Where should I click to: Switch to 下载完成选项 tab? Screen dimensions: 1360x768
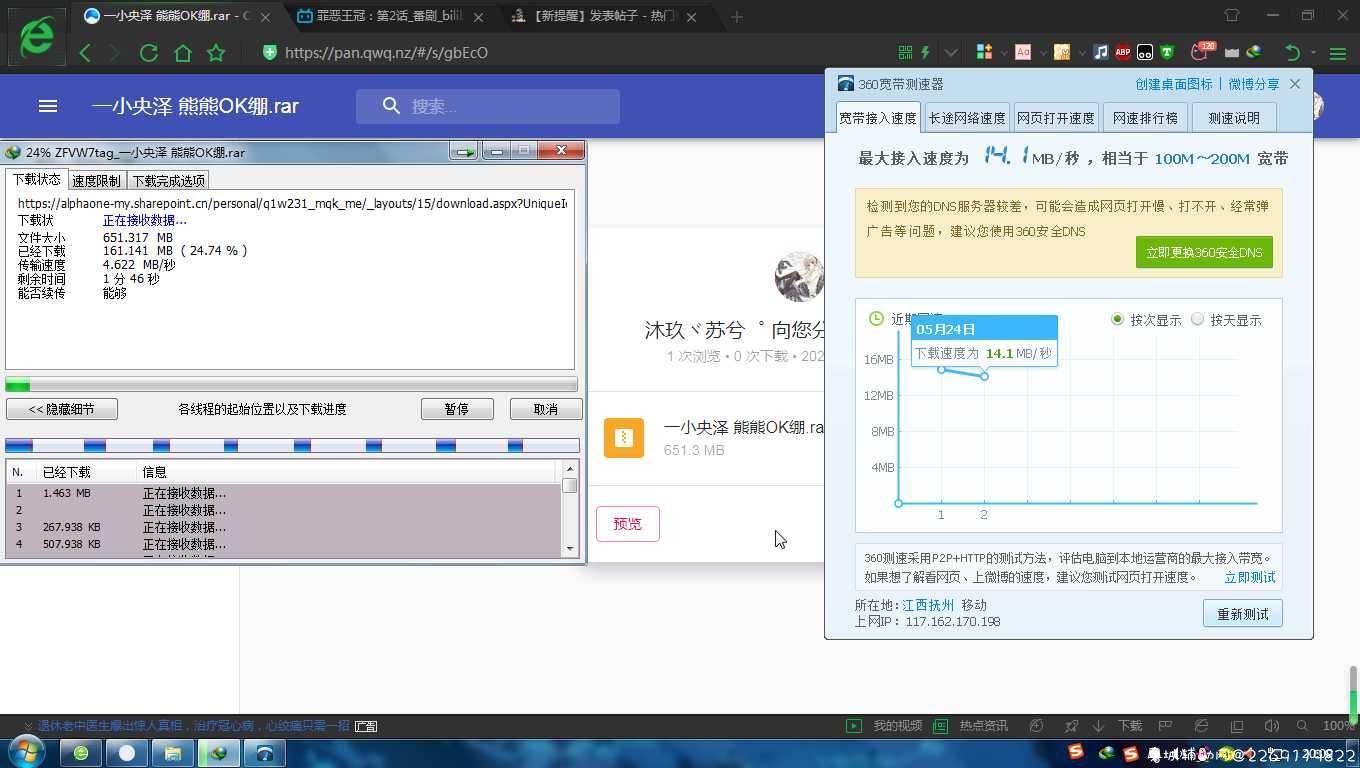168,181
